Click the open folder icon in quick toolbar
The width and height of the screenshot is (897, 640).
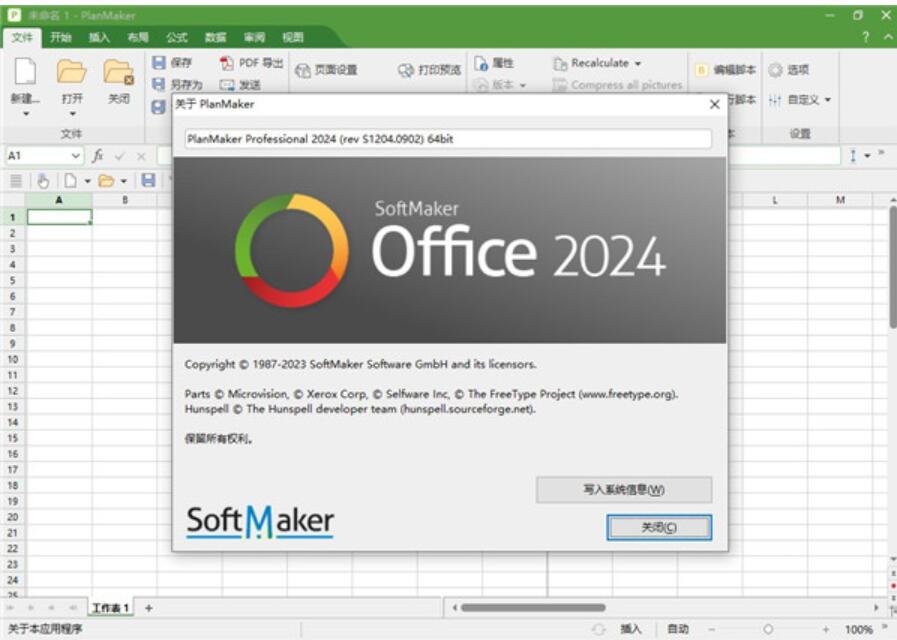(x=106, y=181)
